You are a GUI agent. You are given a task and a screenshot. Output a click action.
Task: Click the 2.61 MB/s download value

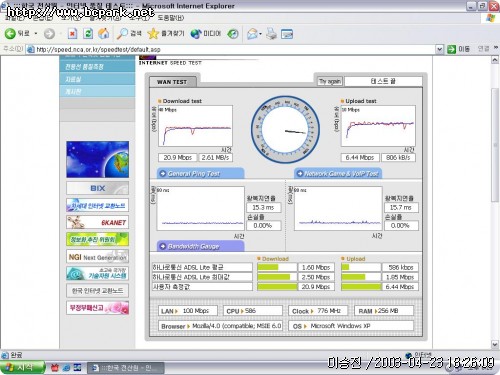click(216, 158)
